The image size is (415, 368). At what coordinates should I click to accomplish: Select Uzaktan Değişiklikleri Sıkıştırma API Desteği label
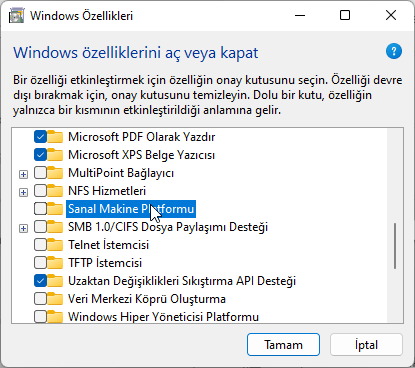182,281
